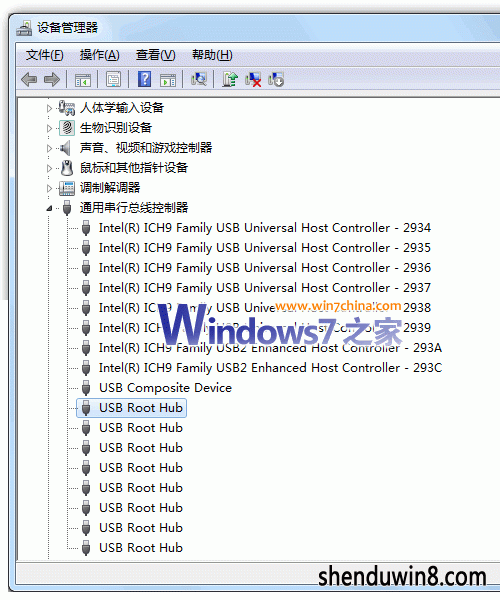Click the blue Help question mark icon
Viewport: 500px width, 600px height.
pyautogui.click(x=144, y=79)
